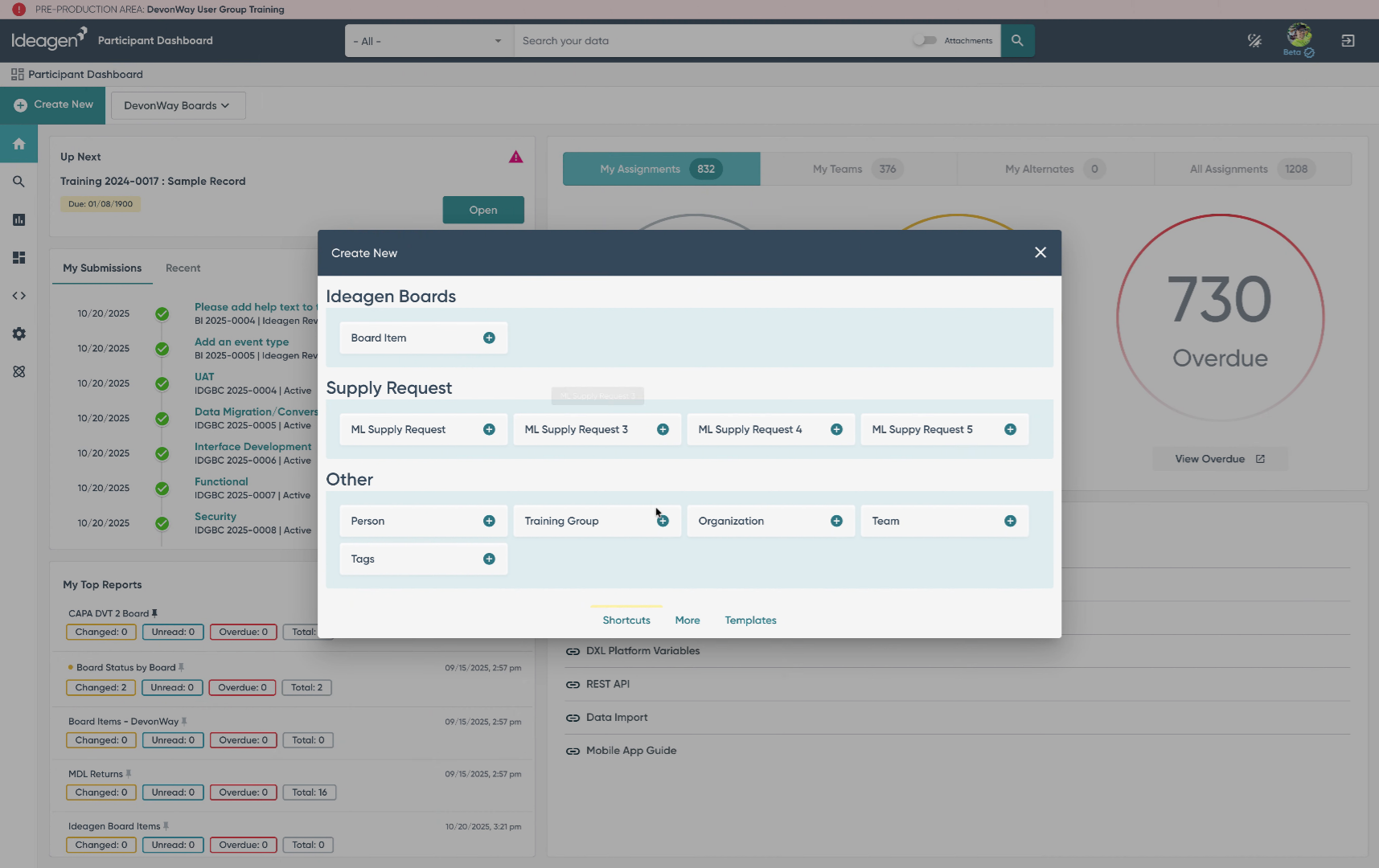Click the logout icon in top right
Screen dimensions: 1379x868
click(1348, 40)
